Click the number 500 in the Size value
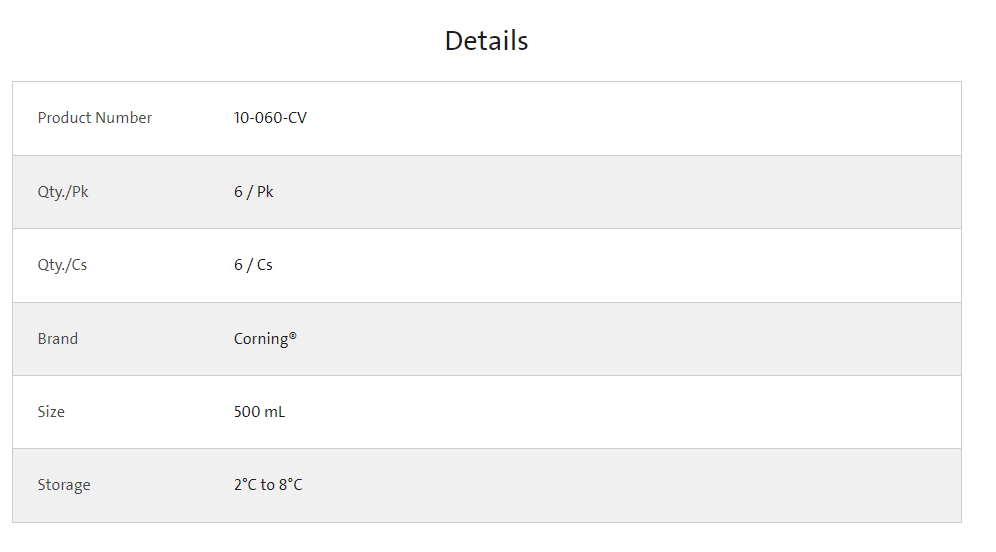The height and width of the screenshot is (552, 996). pos(247,412)
